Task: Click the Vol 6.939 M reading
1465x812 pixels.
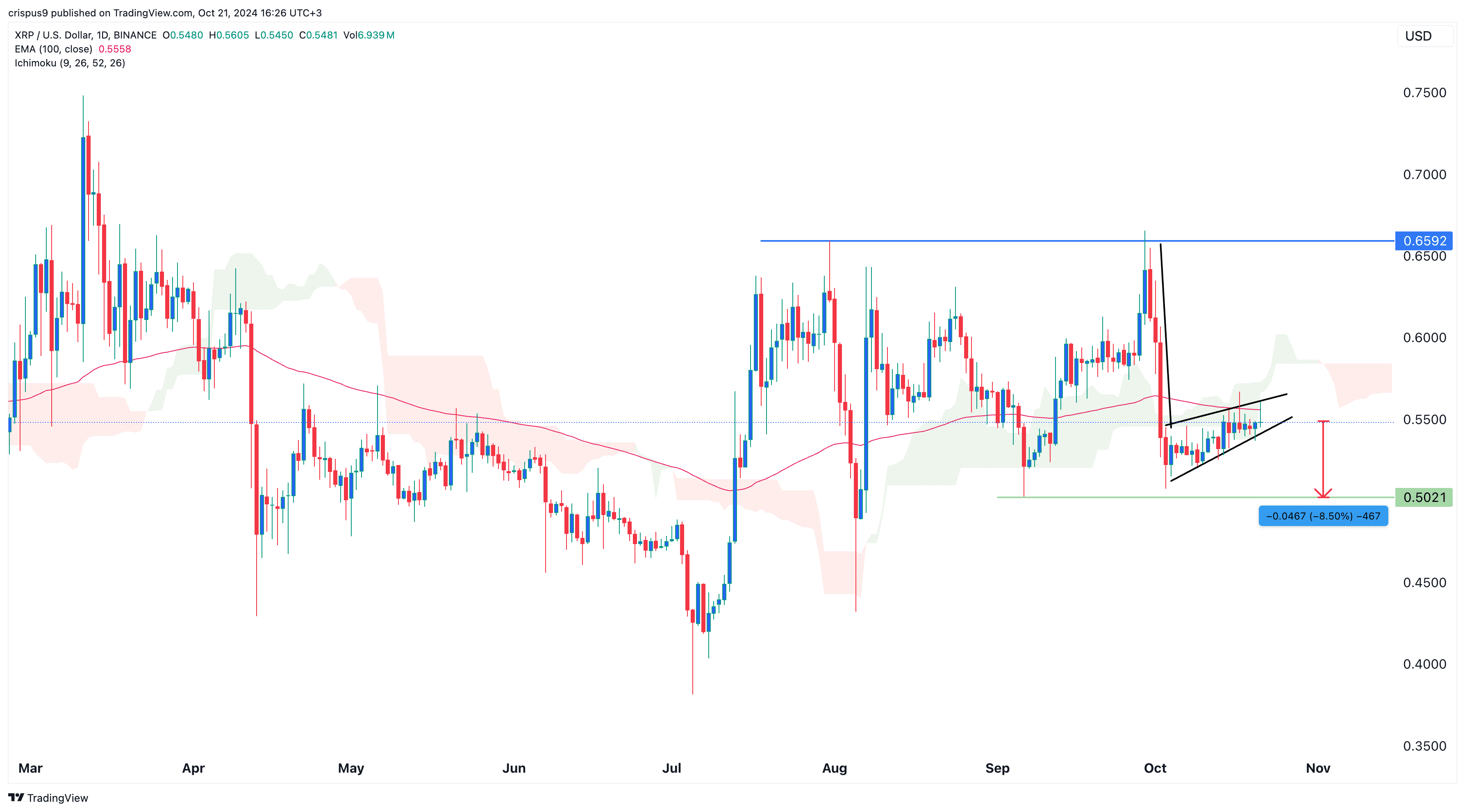Action: (x=369, y=35)
